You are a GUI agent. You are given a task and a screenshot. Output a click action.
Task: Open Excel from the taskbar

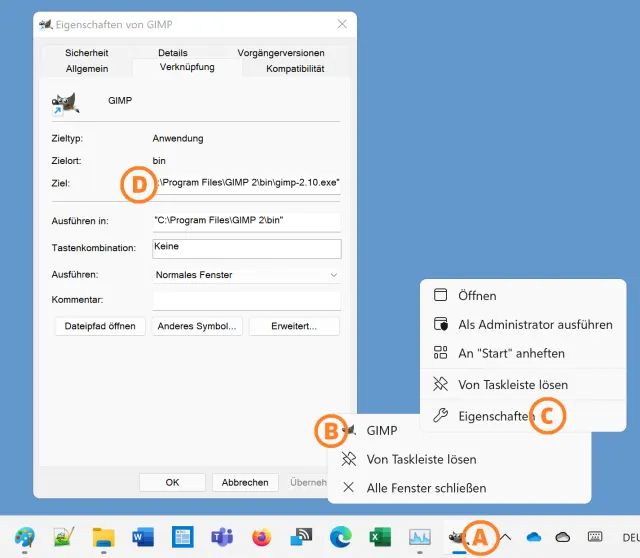[380, 538]
